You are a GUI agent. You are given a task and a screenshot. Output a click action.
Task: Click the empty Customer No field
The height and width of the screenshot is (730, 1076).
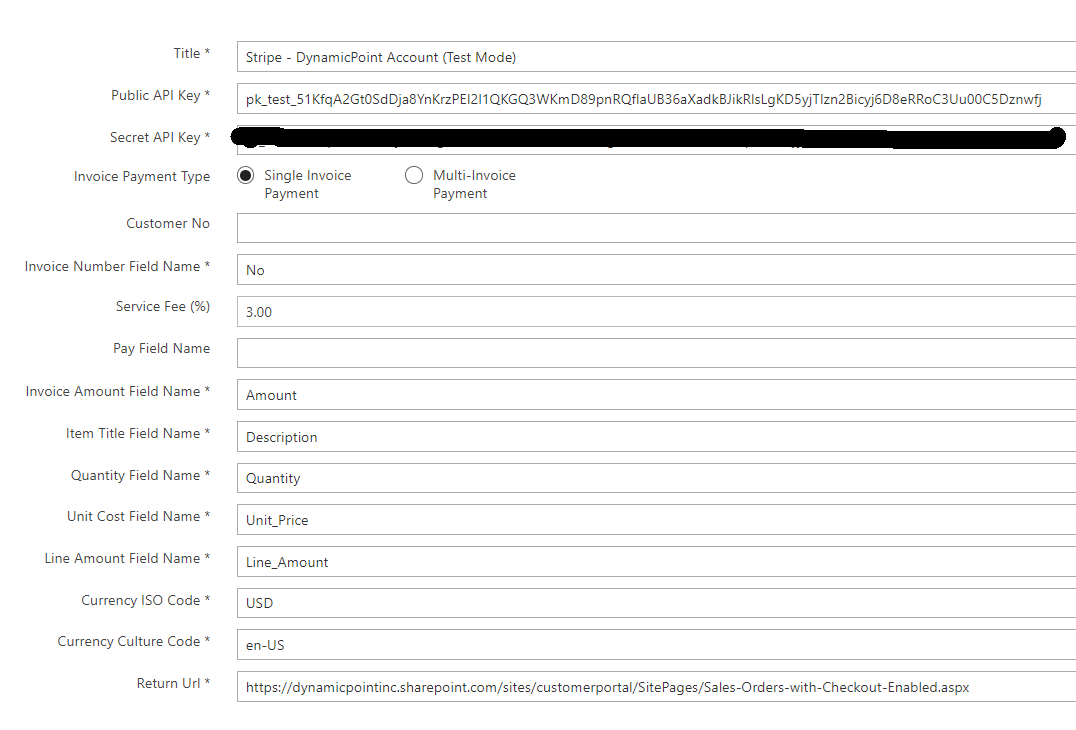click(x=656, y=228)
